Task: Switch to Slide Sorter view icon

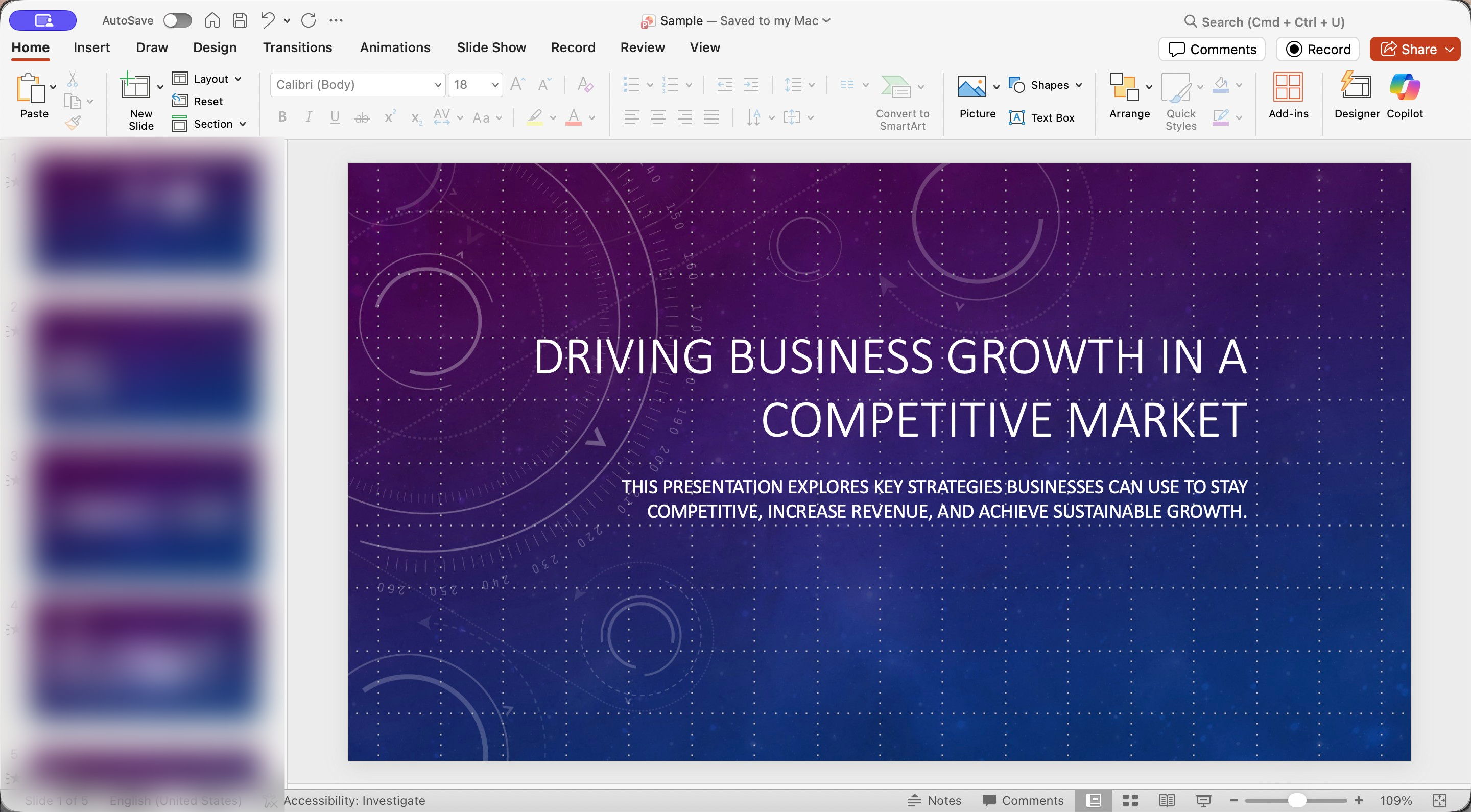Action: click(1130, 800)
